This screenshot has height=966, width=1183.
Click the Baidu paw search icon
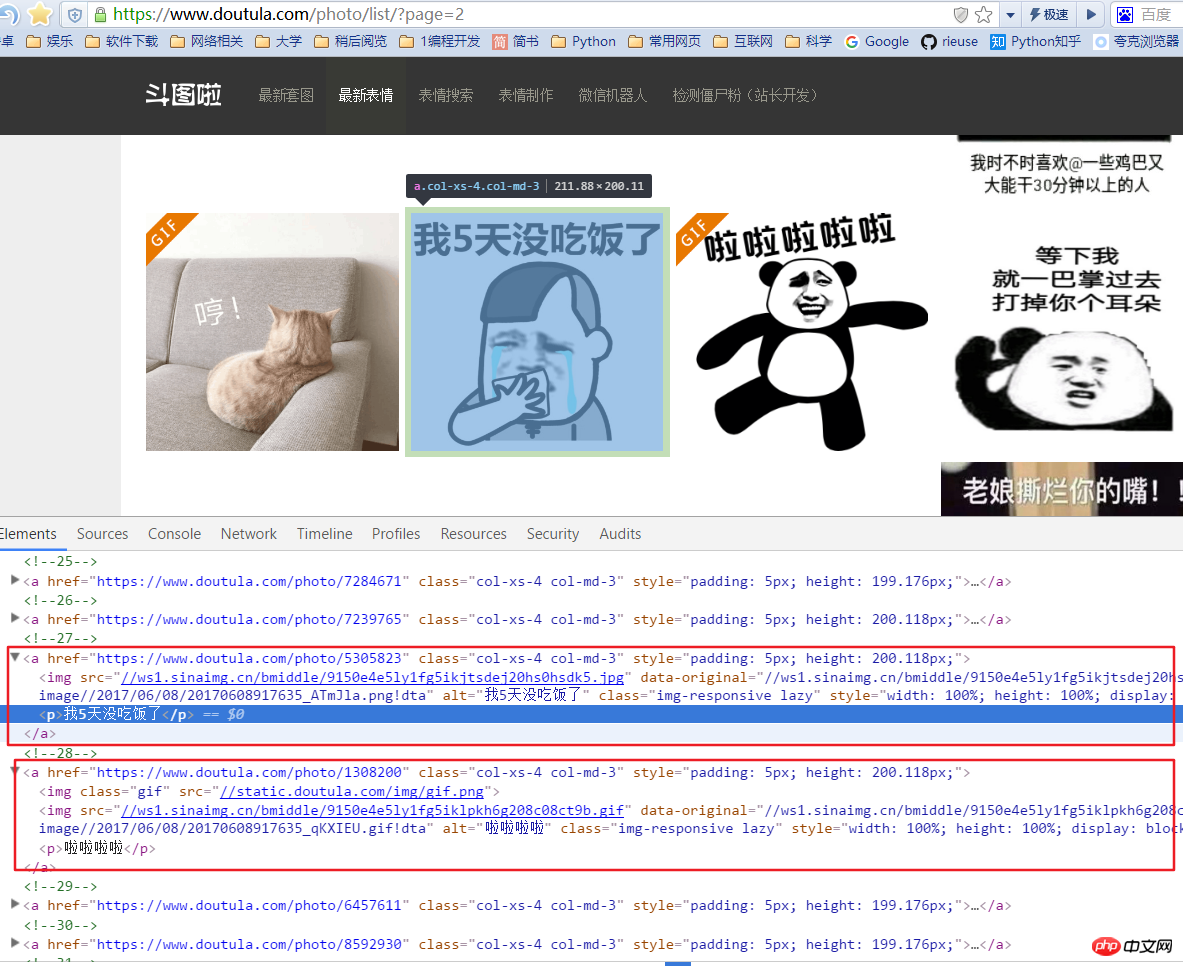tap(1125, 15)
